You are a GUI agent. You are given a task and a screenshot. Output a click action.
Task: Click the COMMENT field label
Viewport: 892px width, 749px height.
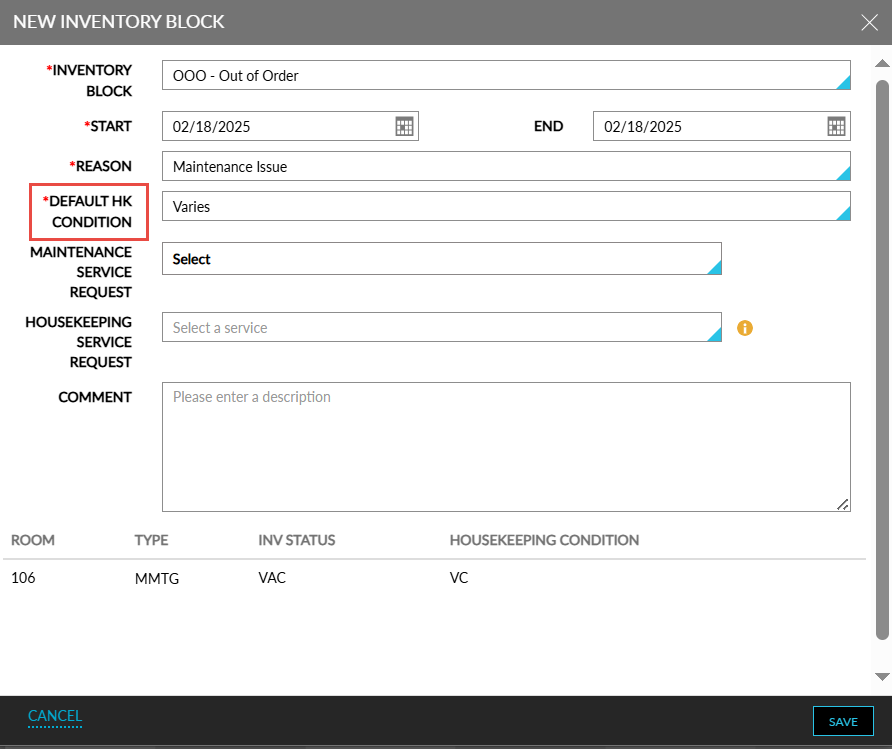95,397
